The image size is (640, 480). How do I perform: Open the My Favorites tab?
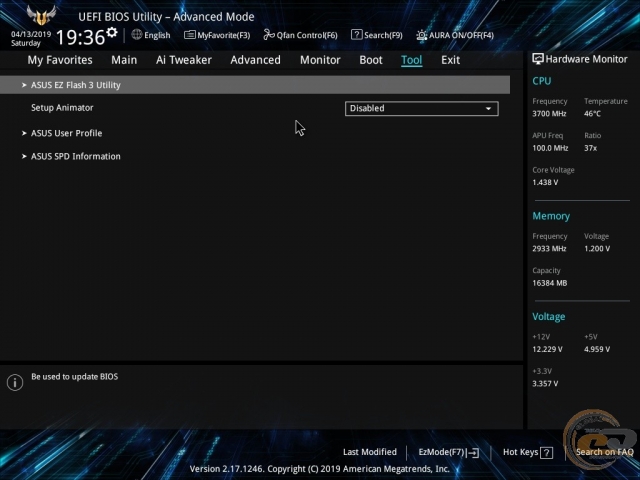[x=60, y=60]
